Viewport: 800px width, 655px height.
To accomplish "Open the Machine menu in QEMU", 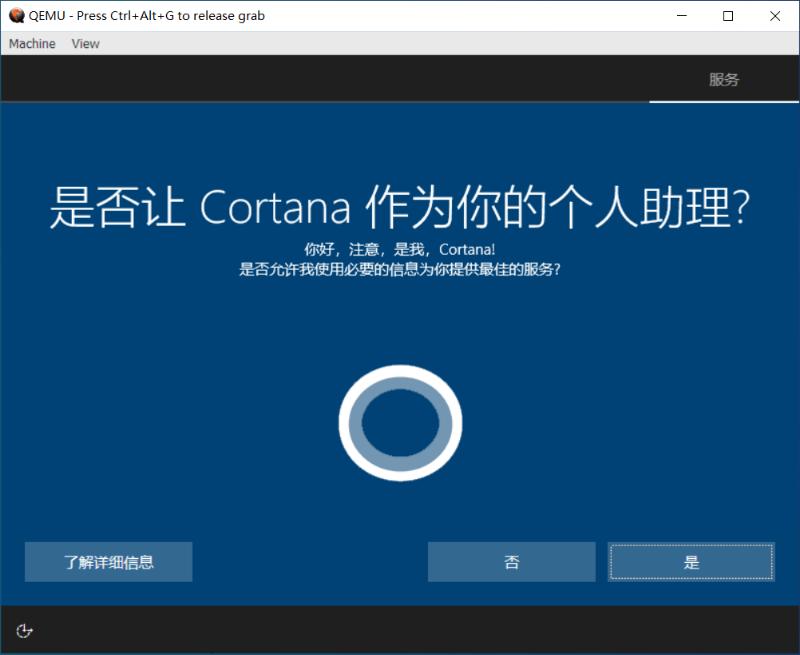I will click(31, 43).
